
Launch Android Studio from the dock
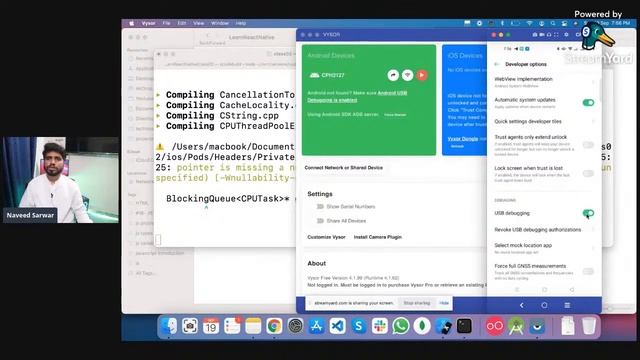[516, 326]
